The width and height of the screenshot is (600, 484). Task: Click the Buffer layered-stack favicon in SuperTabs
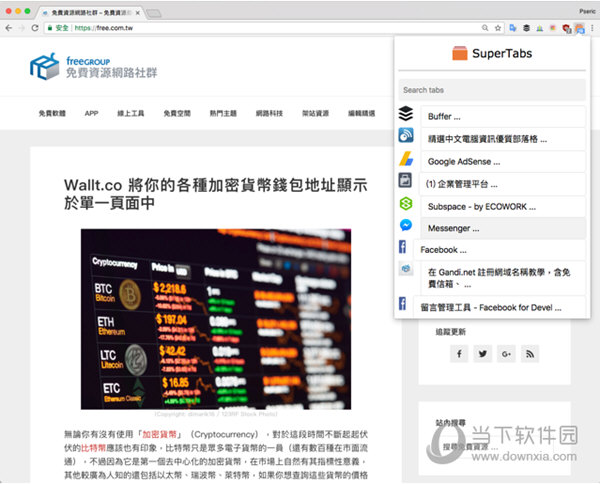(406, 113)
